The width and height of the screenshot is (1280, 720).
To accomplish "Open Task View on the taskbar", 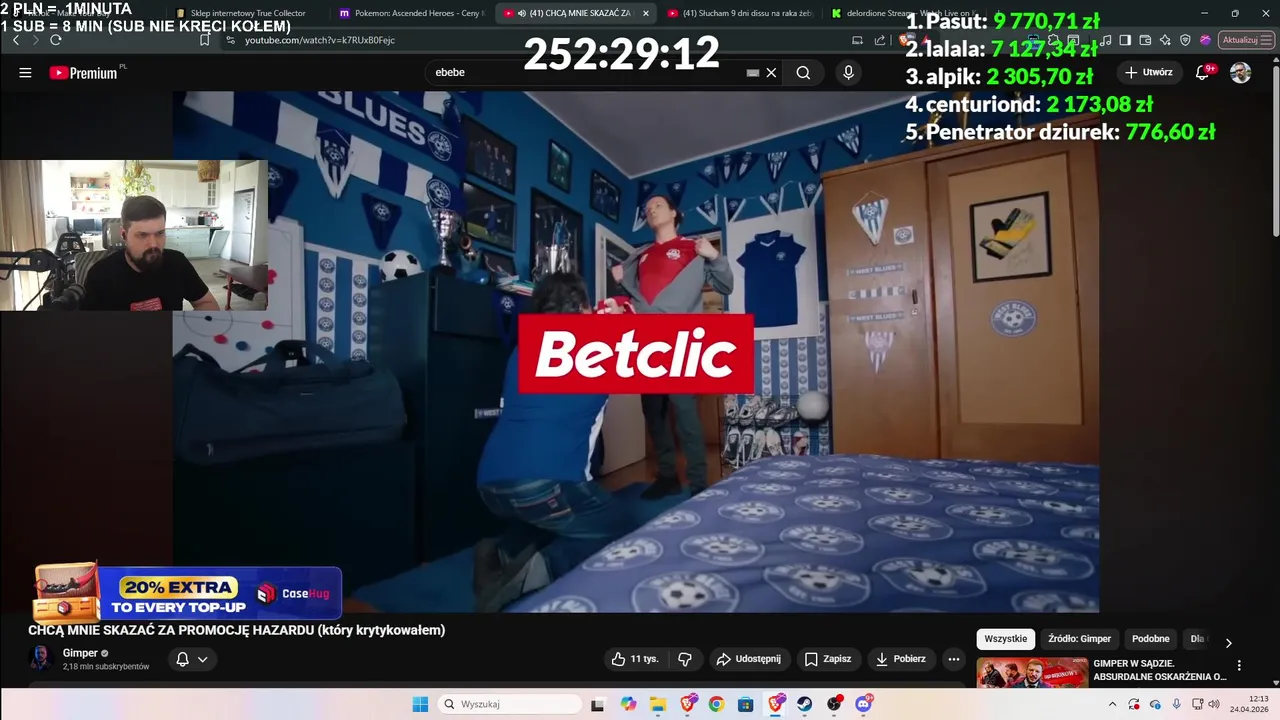I will coord(598,704).
